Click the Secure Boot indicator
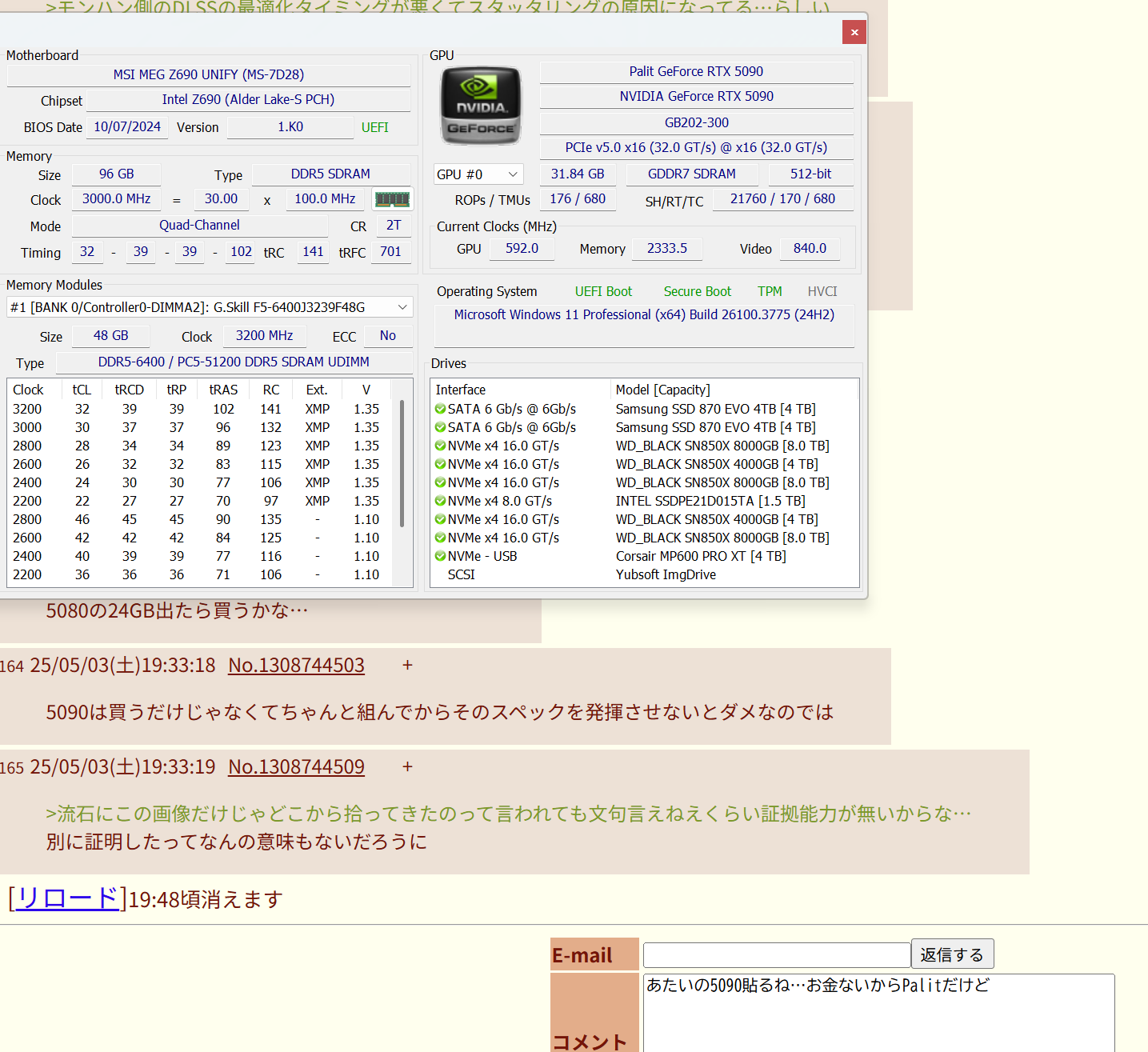This screenshot has width=1148, height=1052. pyautogui.click(x=697, y=291)
